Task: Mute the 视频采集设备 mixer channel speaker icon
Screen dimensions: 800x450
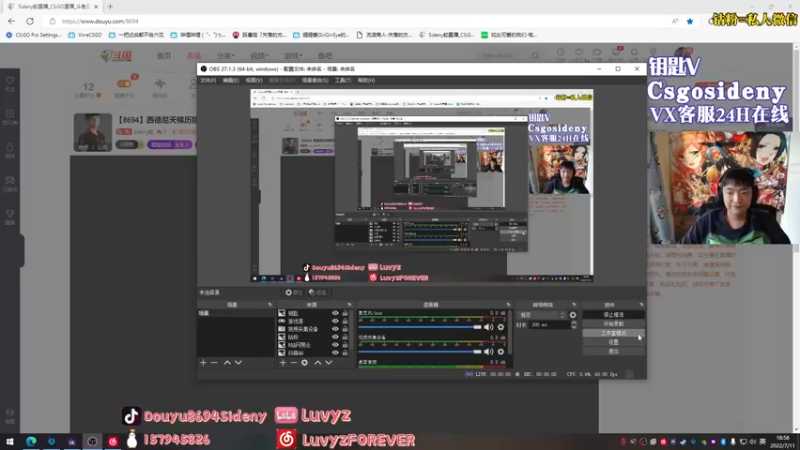Action: click(488, 352)
